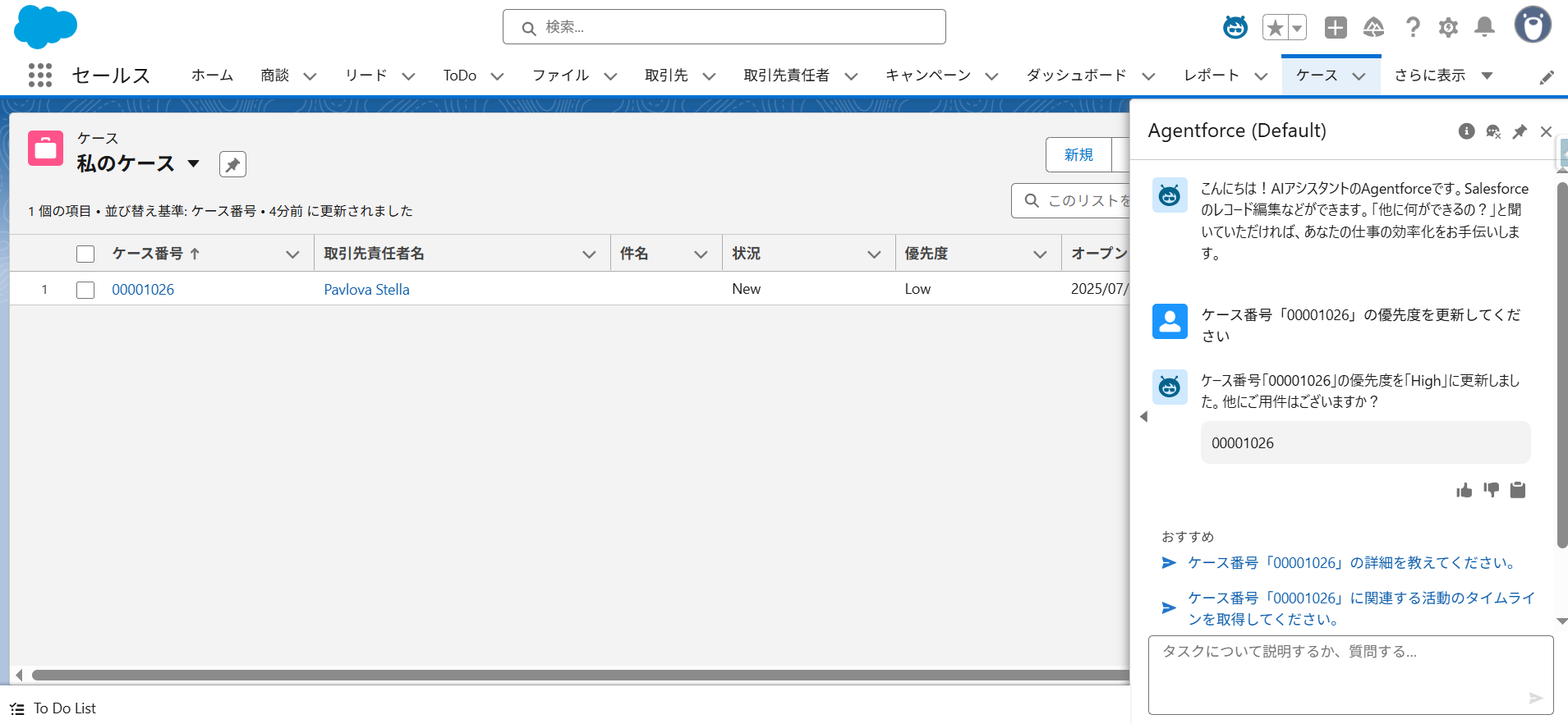Open the Trailhead guidance icon
This screenshot has width=1568, height=724.
click(x=1373, y=28)
